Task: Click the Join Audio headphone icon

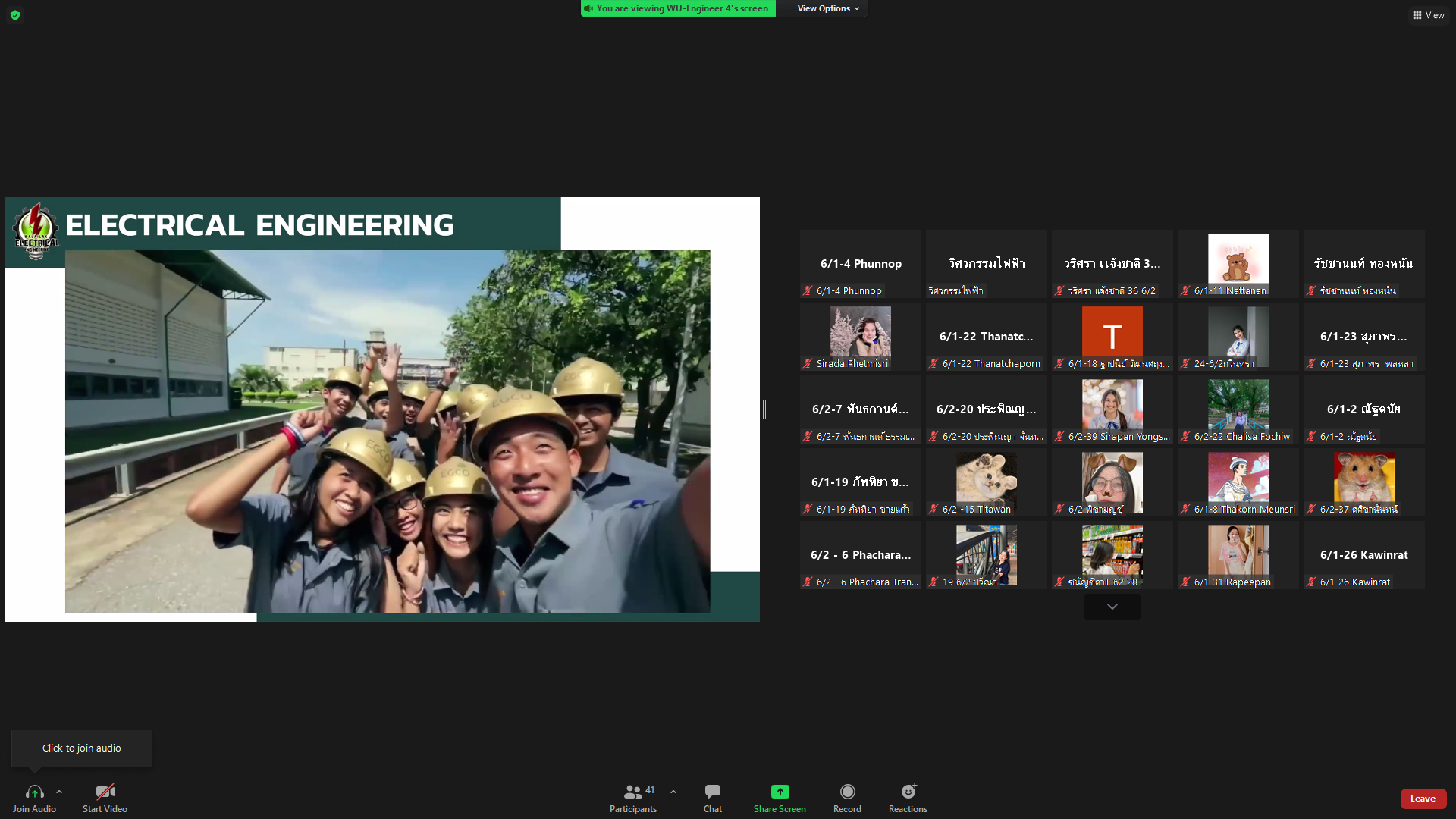Action: click(x=34, y=792)
